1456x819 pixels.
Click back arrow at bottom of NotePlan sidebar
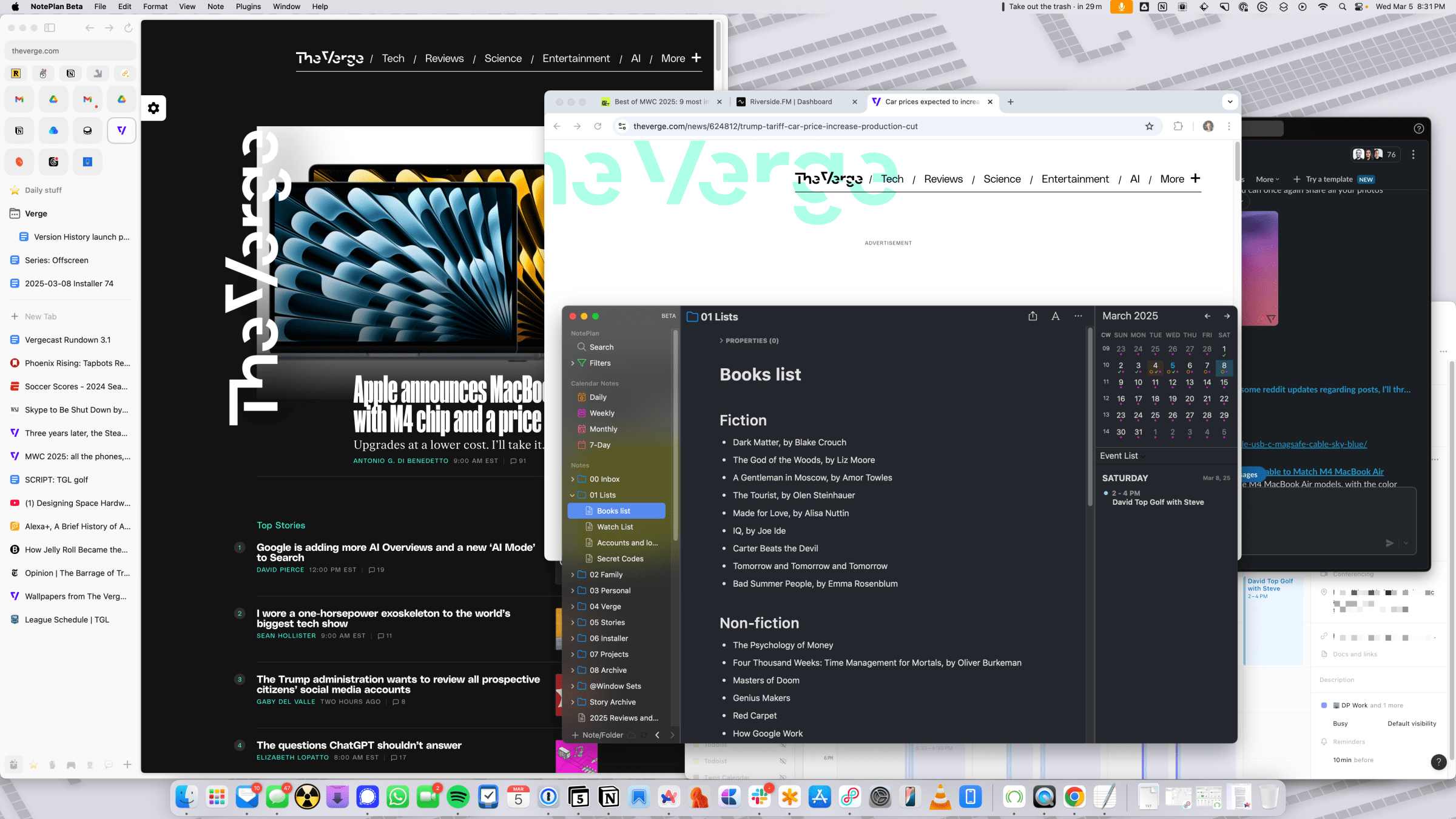click(657, 735)
